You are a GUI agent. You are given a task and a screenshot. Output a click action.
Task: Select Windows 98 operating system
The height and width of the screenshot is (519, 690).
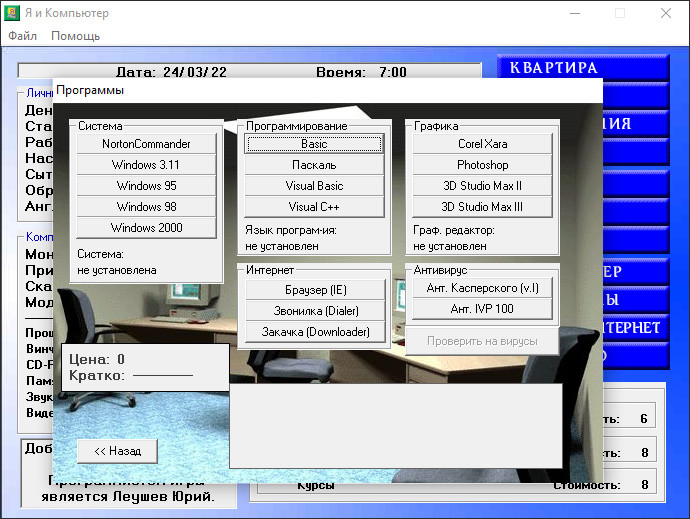point(146,207)
